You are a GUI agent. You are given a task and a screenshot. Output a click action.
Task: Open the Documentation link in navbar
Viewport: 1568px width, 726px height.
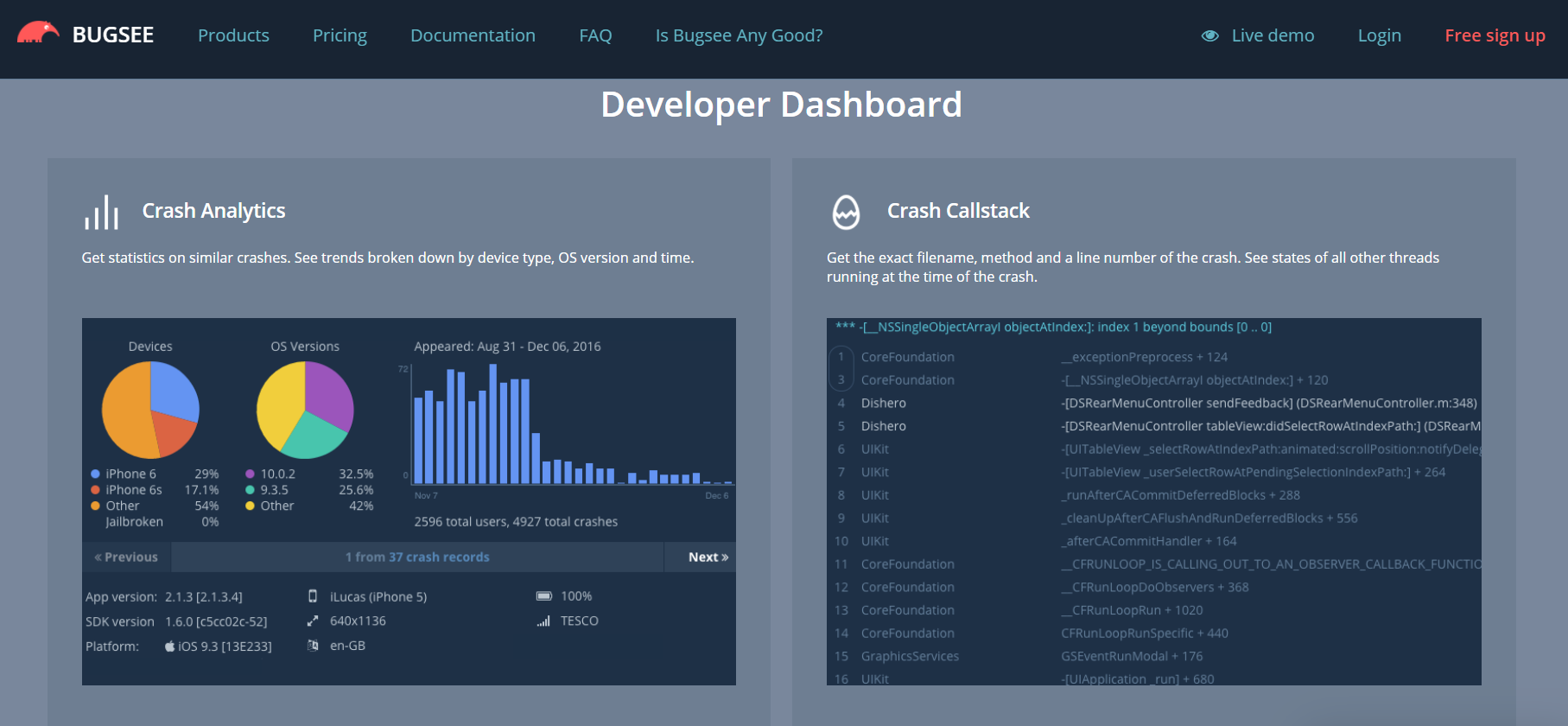[x=473, y=35]
